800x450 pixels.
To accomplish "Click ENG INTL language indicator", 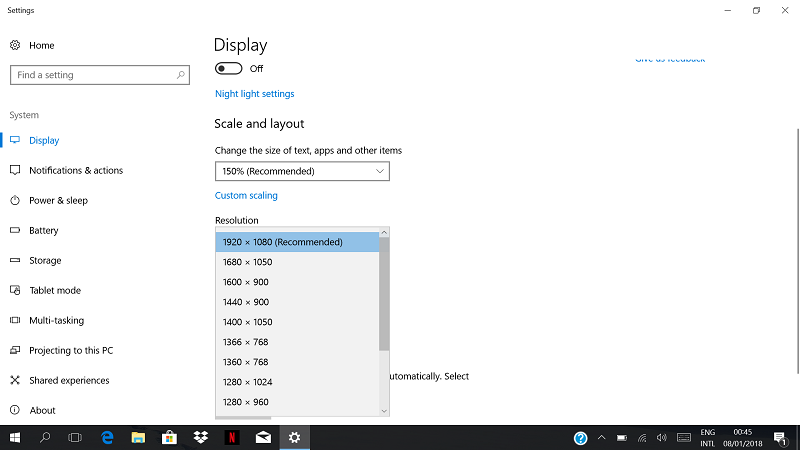I will [707, 438].
